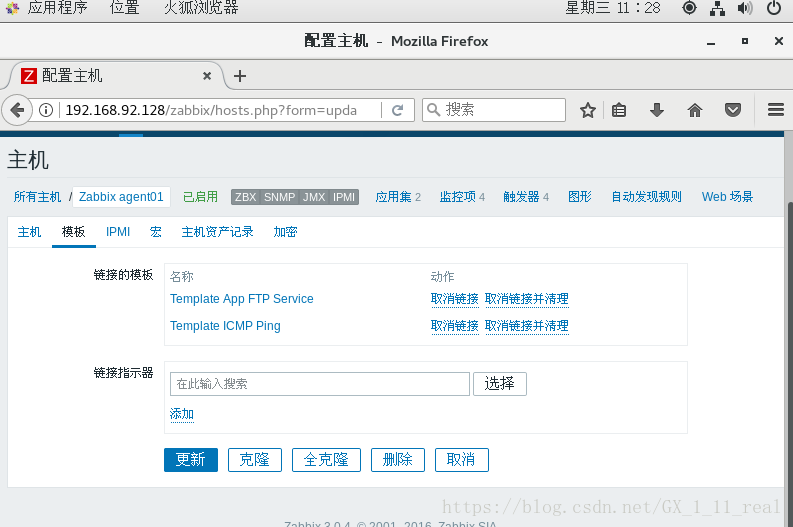Open 自动发现规则 link
The image size is (793, 527).
646,197
